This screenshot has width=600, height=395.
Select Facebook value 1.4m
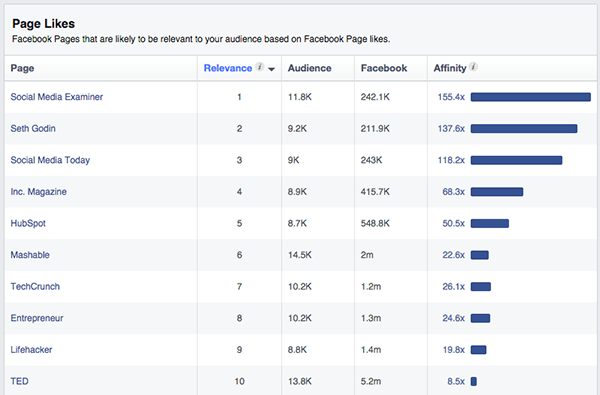(x=371, y=350)
